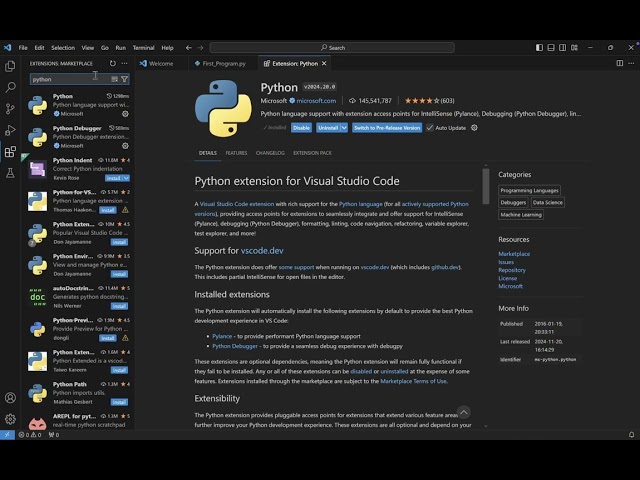Open the Pylance link
The width and height of the screenshot is (640, 480).
[x=222, y=336]
